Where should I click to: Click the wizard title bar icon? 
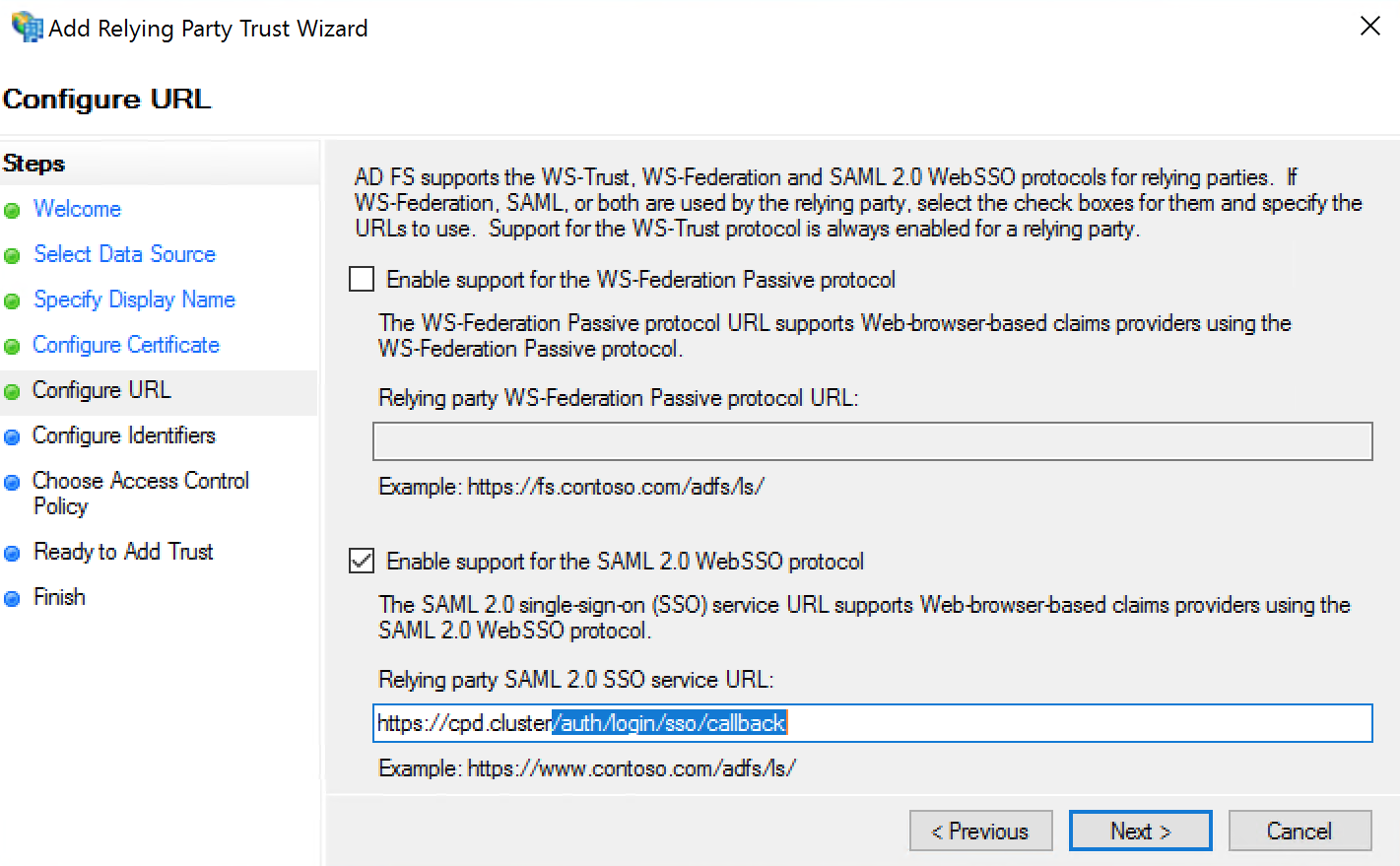coord(27,27)
